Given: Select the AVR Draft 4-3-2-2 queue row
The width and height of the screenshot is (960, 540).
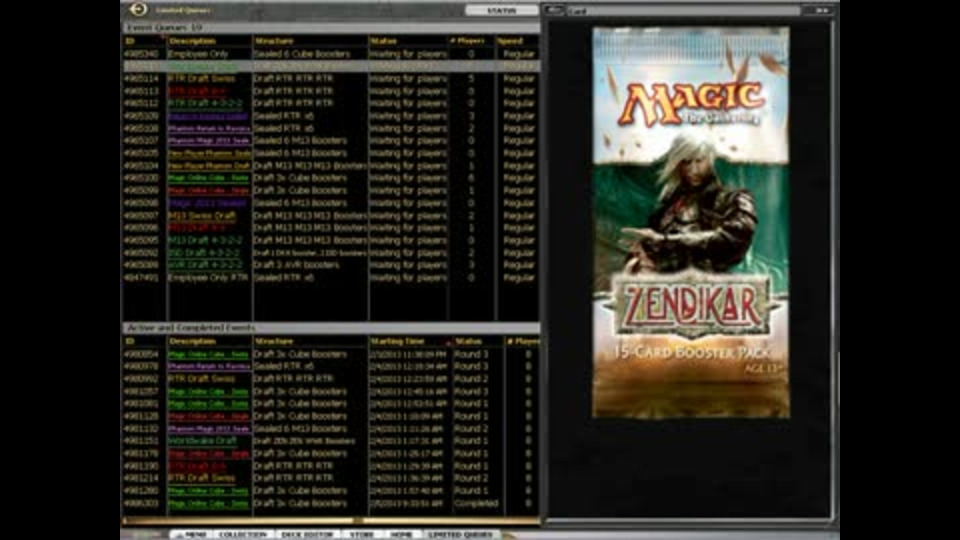Looking at the screenshot, I should tap(331, 265).
